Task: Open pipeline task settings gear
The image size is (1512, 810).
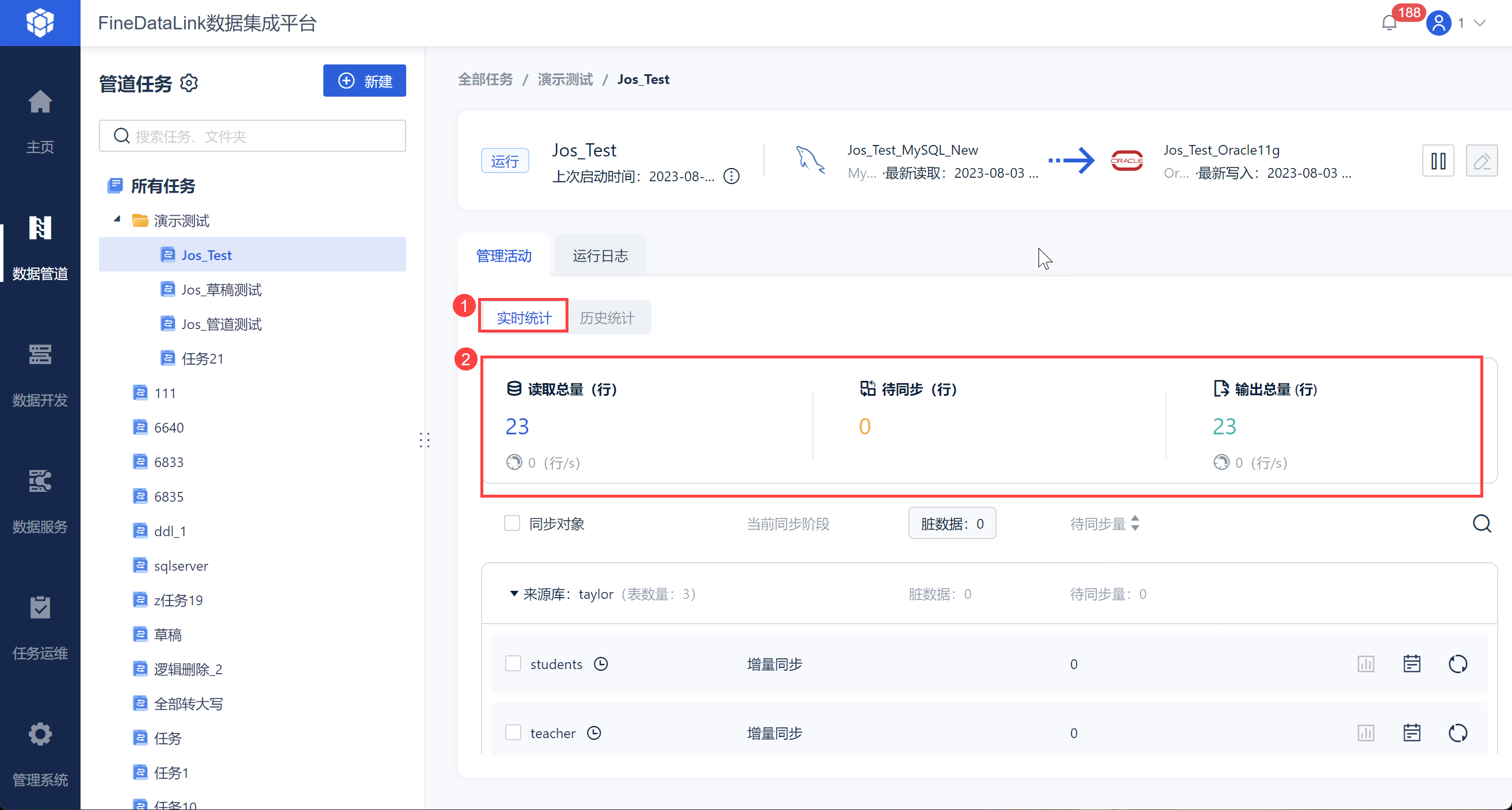Action: tap(189, 83)
